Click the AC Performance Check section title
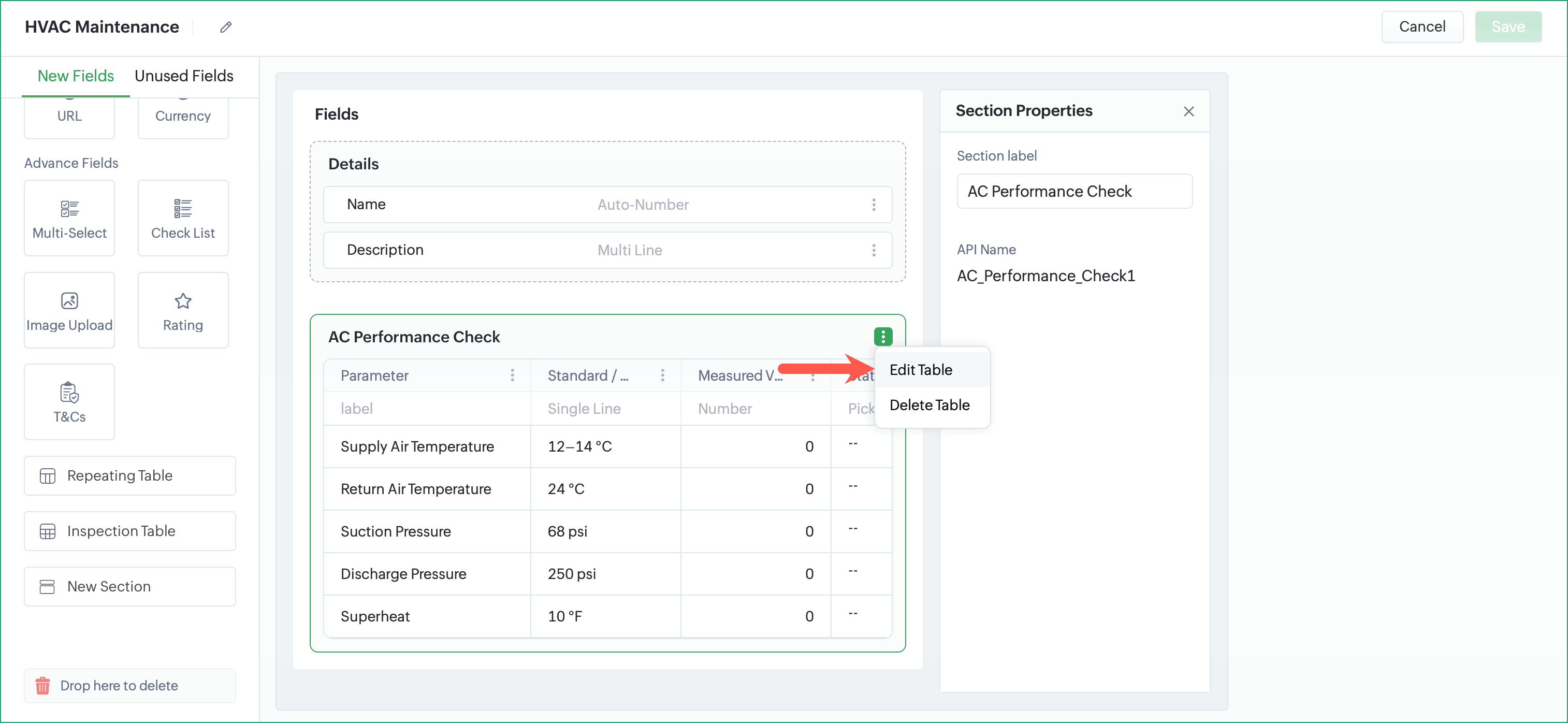This screenshot has width=1568, height=723. click(x=414, y=337)
